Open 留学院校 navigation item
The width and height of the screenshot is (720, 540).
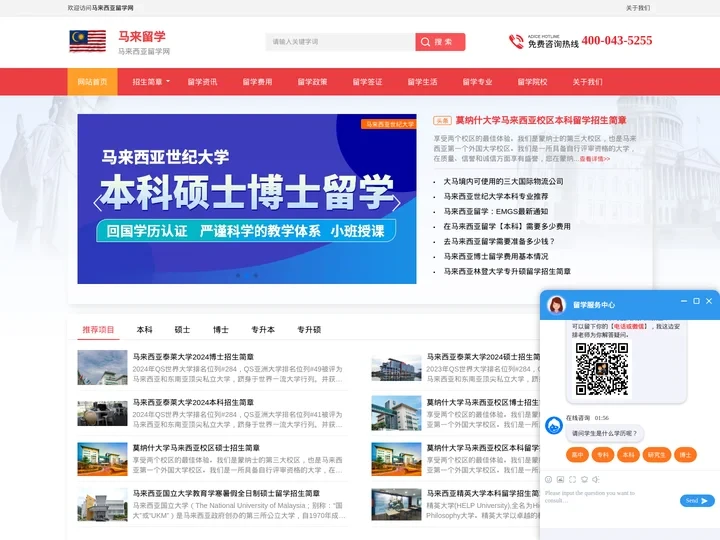[x=533, y=82]
